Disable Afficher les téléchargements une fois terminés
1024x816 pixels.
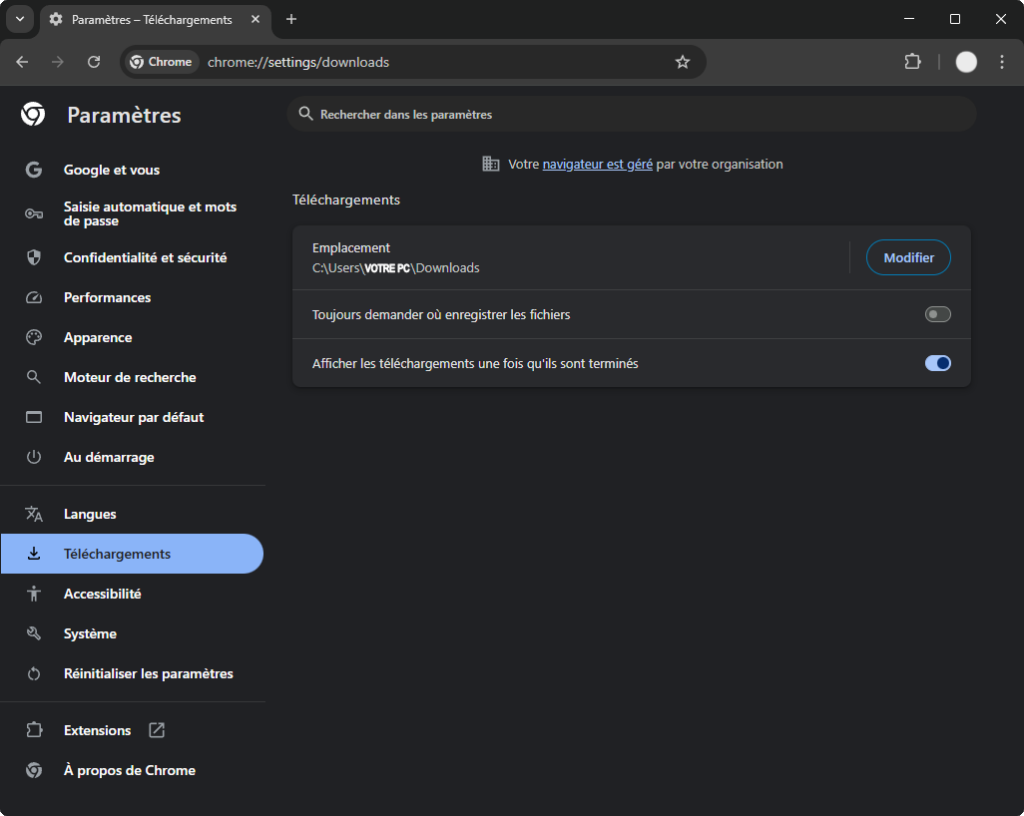pyautogui.click(x=937, y=363)
